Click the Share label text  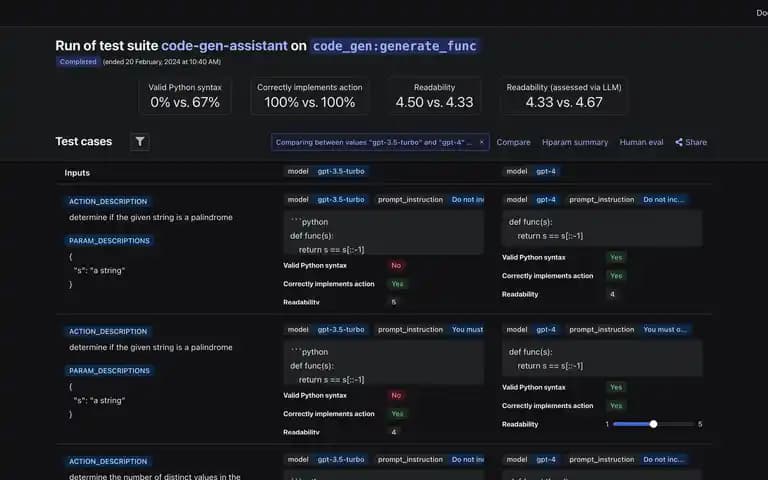[x=696, y=142]
